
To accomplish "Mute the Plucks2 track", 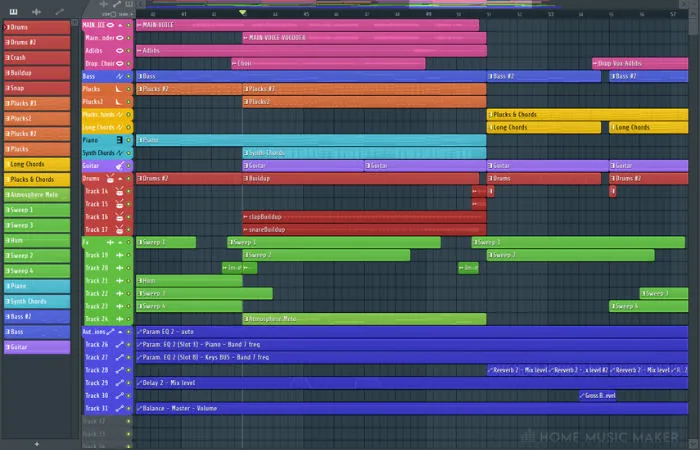I will point(129,102).
